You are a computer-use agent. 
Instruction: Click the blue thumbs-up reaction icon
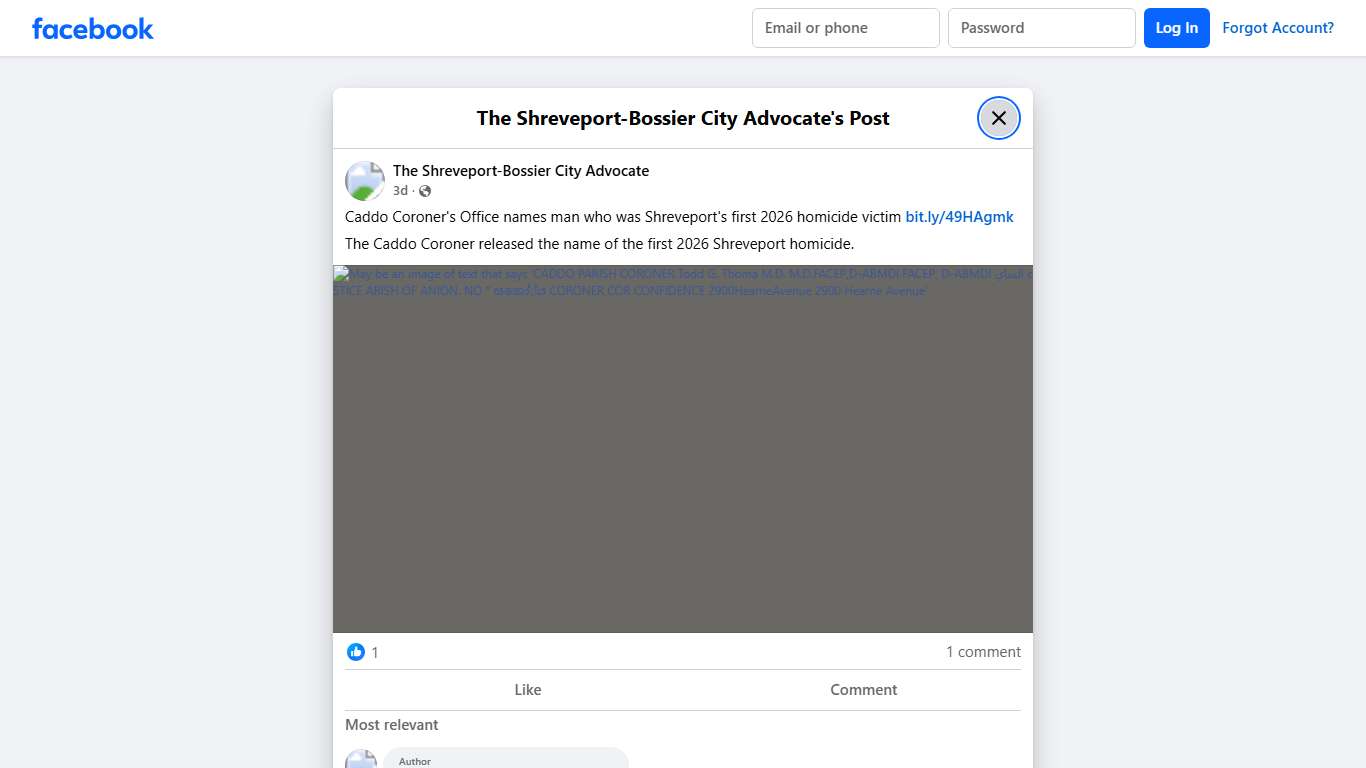pyautogui.click(x=356, y=652)
